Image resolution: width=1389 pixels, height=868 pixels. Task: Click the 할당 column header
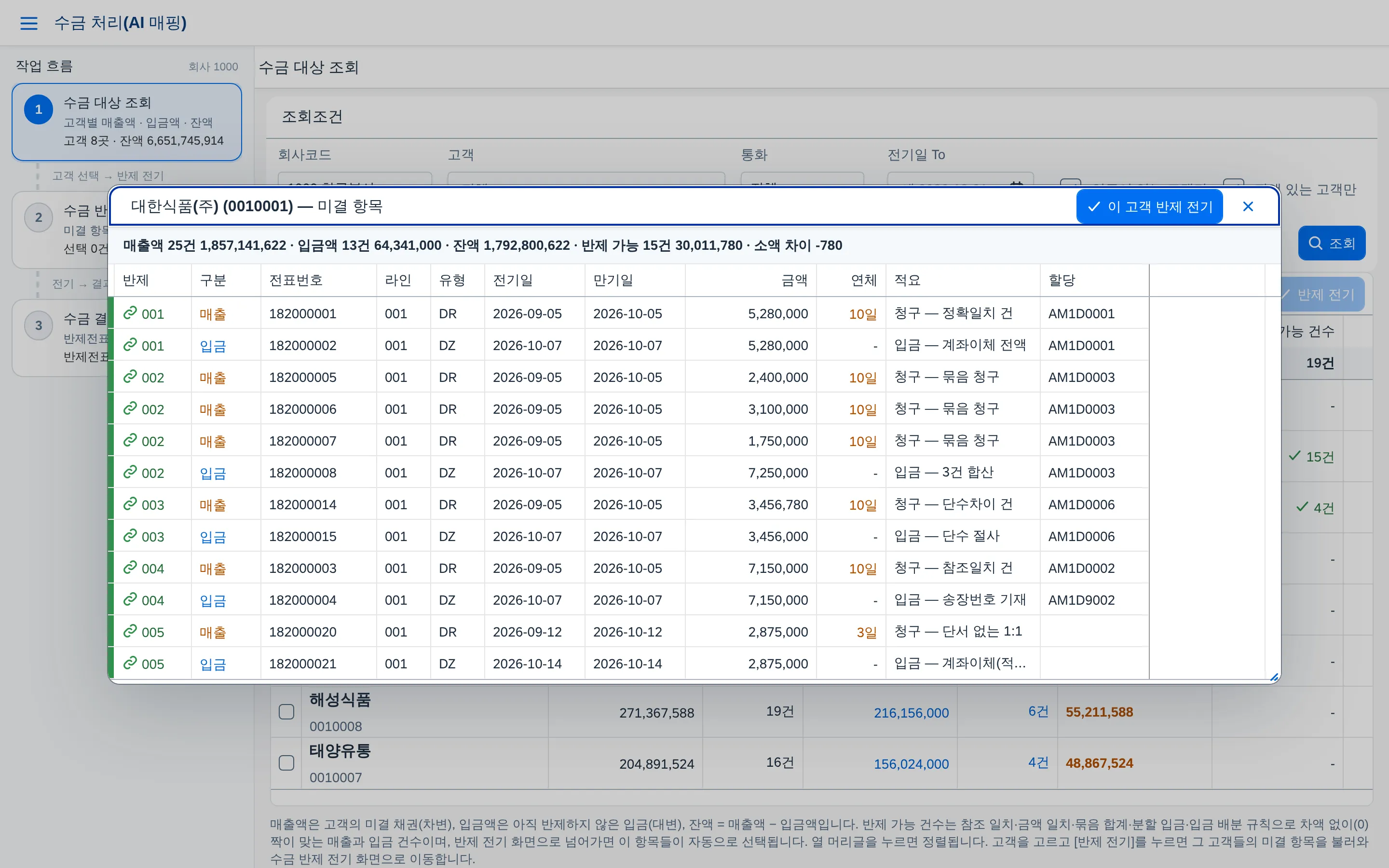point(1094,280)
